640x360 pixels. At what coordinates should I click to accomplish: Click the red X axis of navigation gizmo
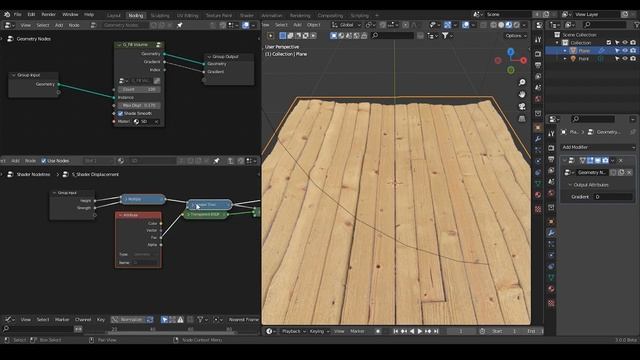click(523, 60)
